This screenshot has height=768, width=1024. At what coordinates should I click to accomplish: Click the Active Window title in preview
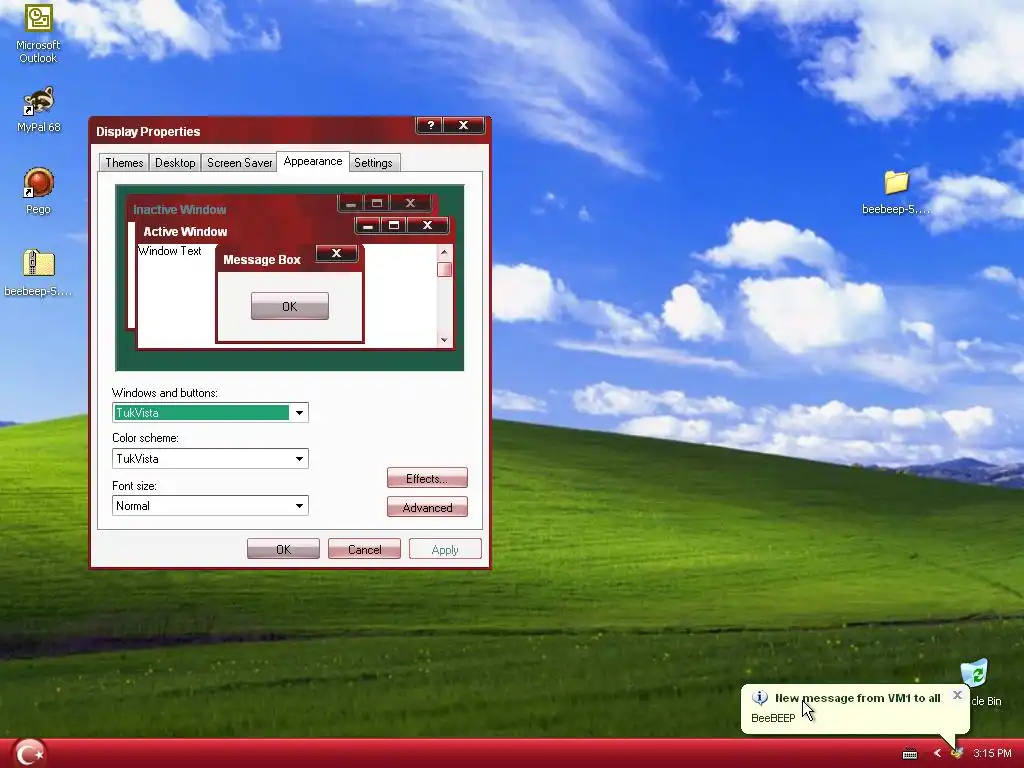pyautogui.click(x=185, y=232)
